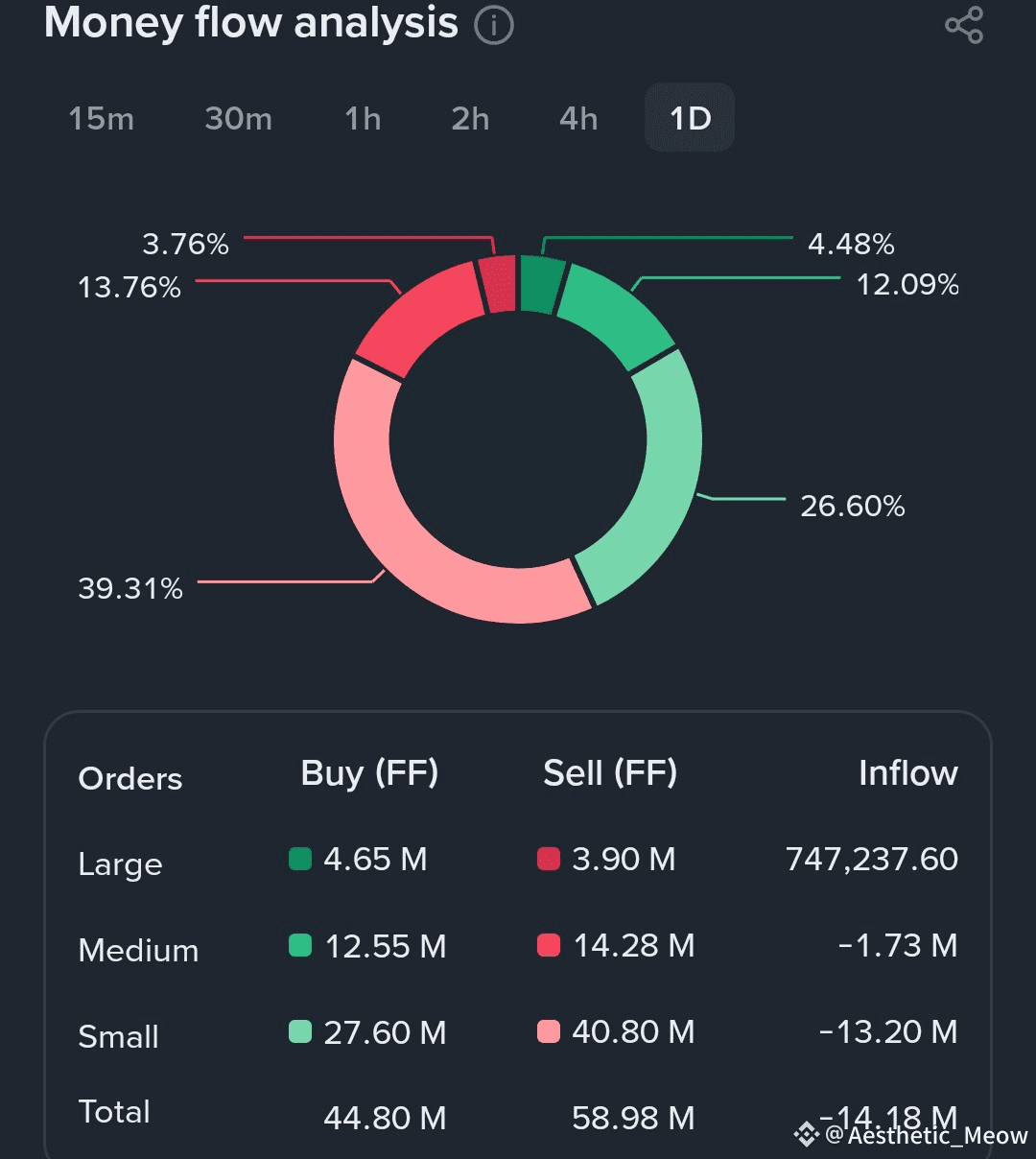Select the 2h interval tab
The image size is (1036, 1159).
(x=470, y=119)
